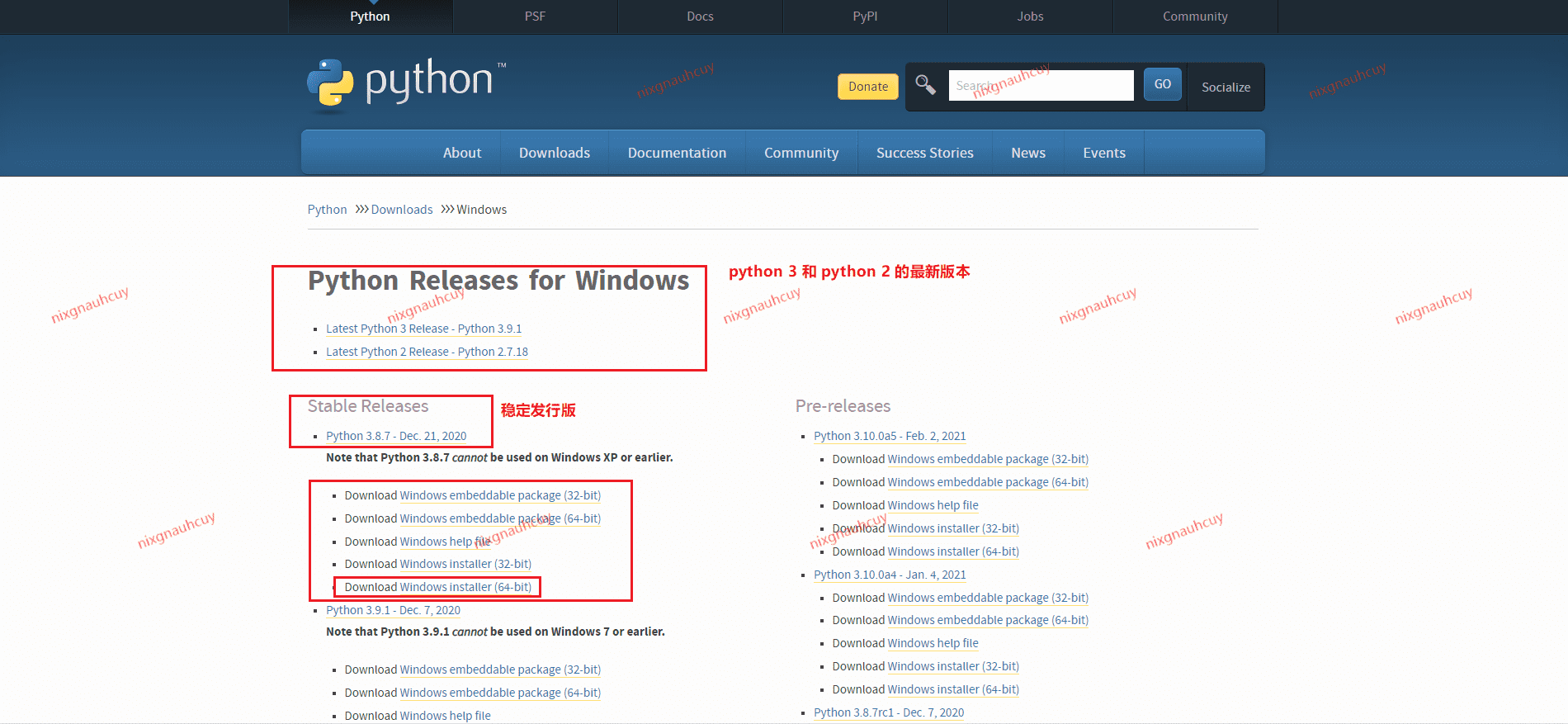Click the Windows breadcrumb text
Screen dimensions: 1568x724
click(x=482, y=210)
